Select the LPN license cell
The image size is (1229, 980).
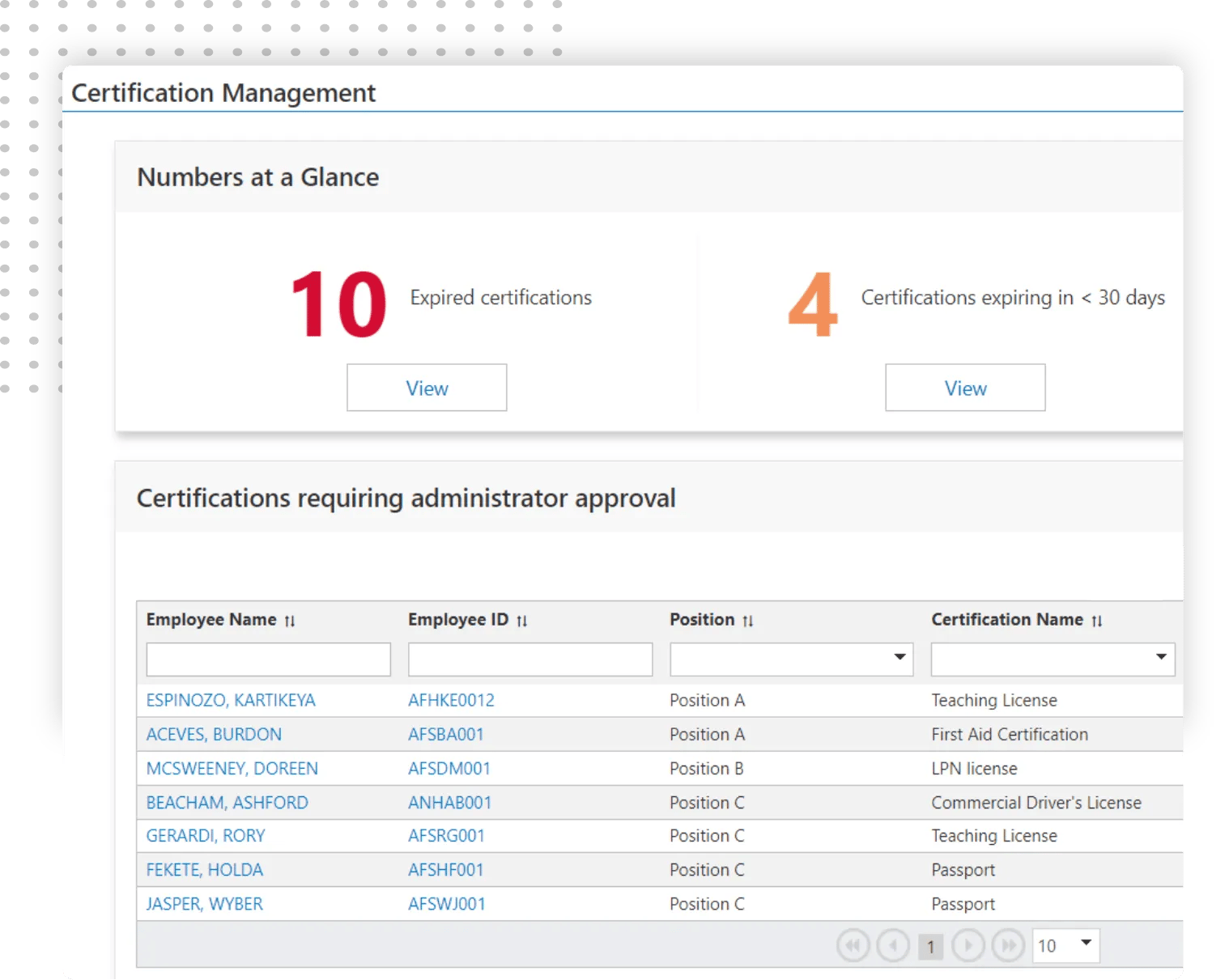pos(974,768)
